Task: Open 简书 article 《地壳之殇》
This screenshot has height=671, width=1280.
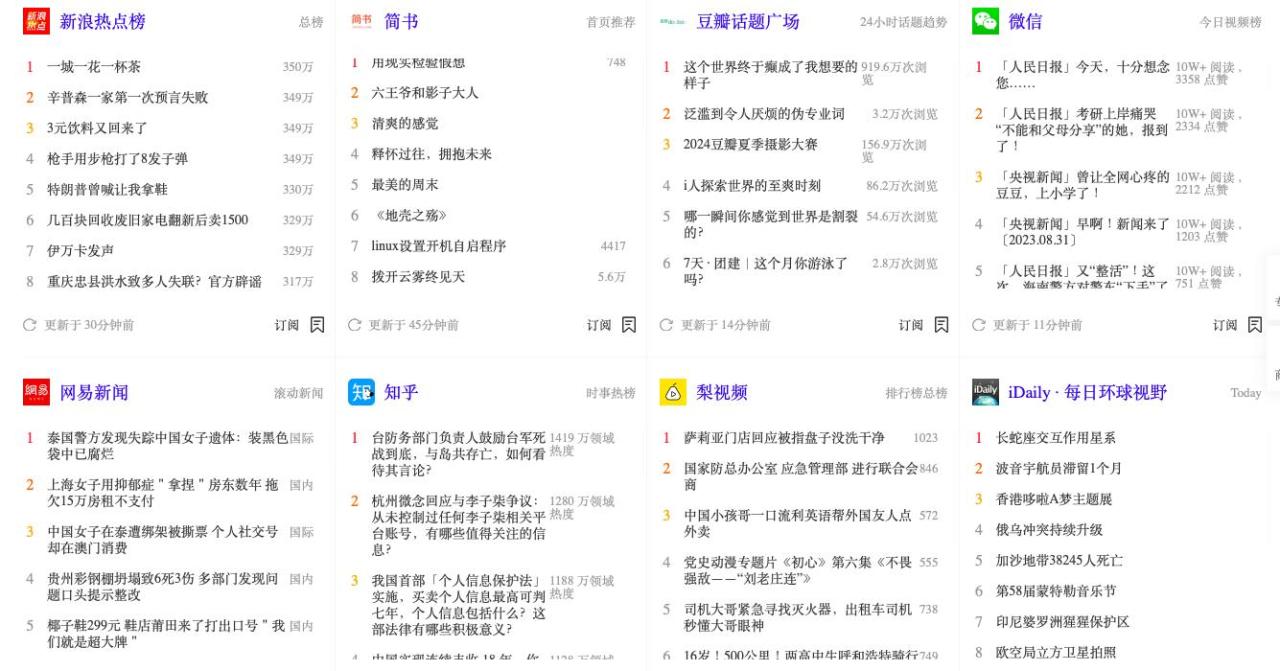Action: [409, 215]
